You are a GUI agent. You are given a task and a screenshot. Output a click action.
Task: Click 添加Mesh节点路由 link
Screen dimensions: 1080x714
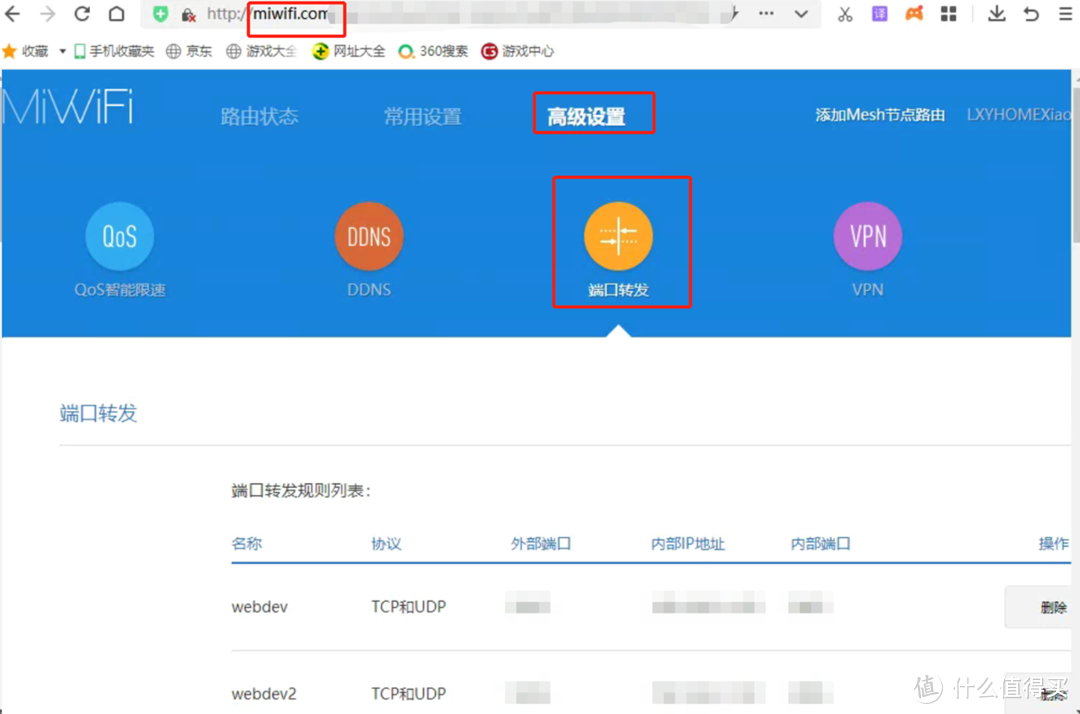880,115
